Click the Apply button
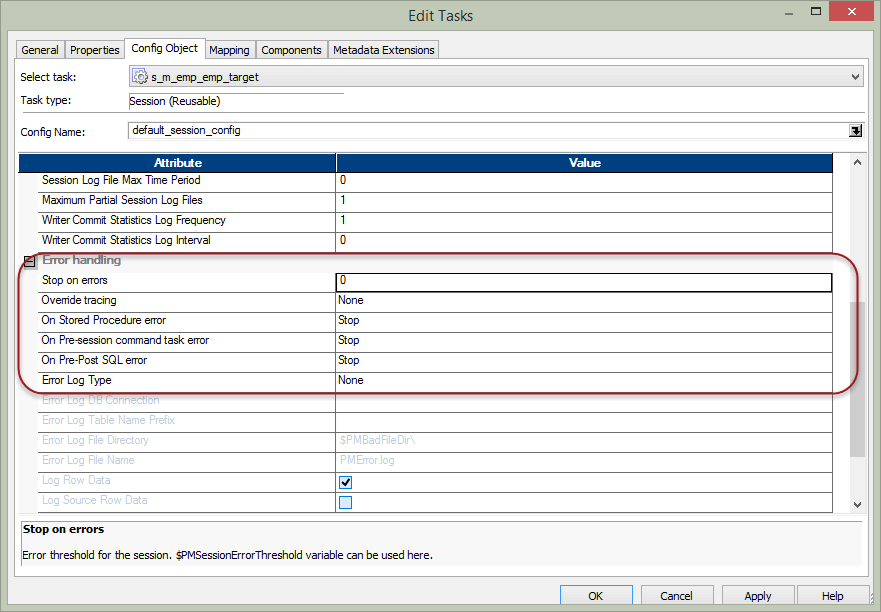Image resolution: width=881 pixels, height=612 pixels. [757, 596]
